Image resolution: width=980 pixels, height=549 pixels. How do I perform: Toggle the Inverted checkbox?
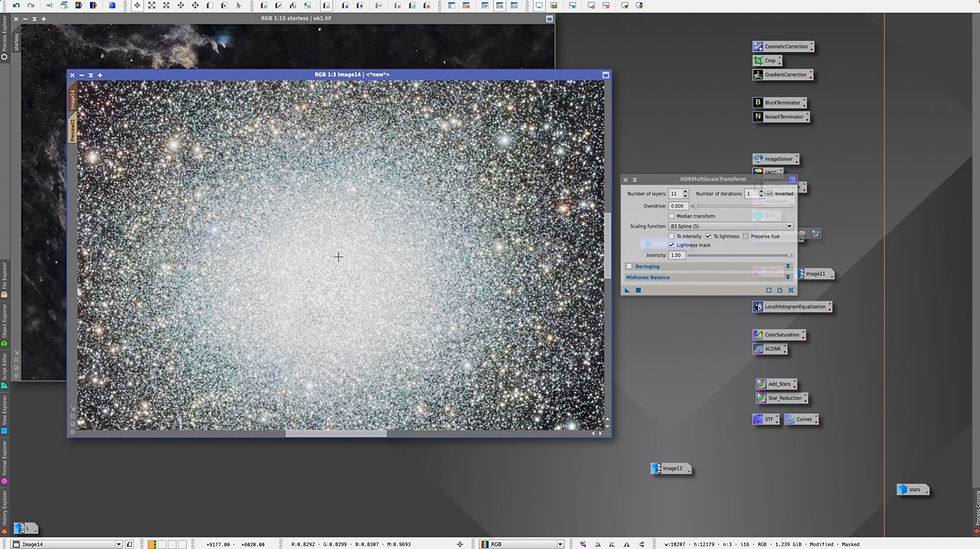[x=770, y=194]
